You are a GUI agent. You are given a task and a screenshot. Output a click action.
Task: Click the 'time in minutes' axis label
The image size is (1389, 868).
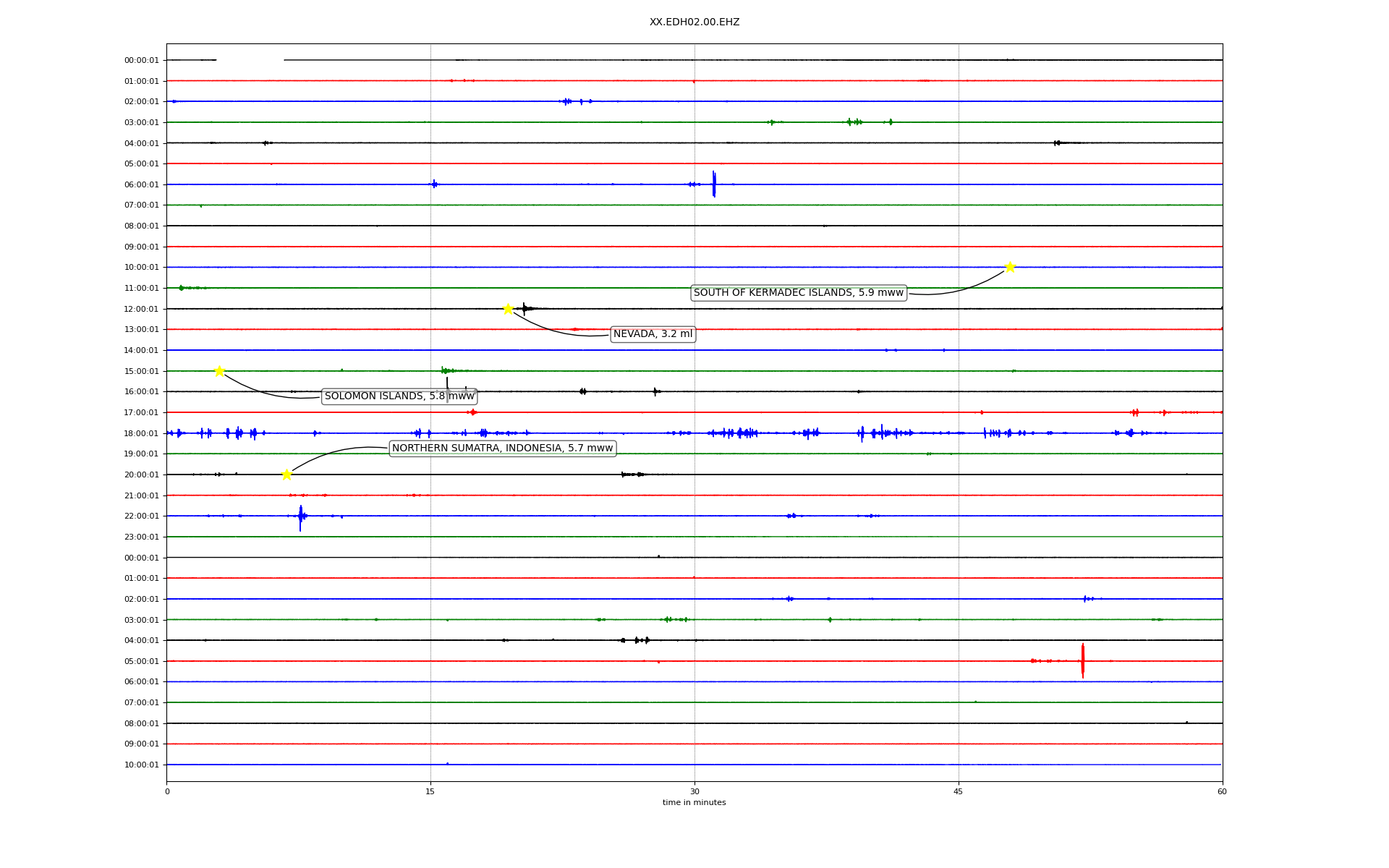694,803
